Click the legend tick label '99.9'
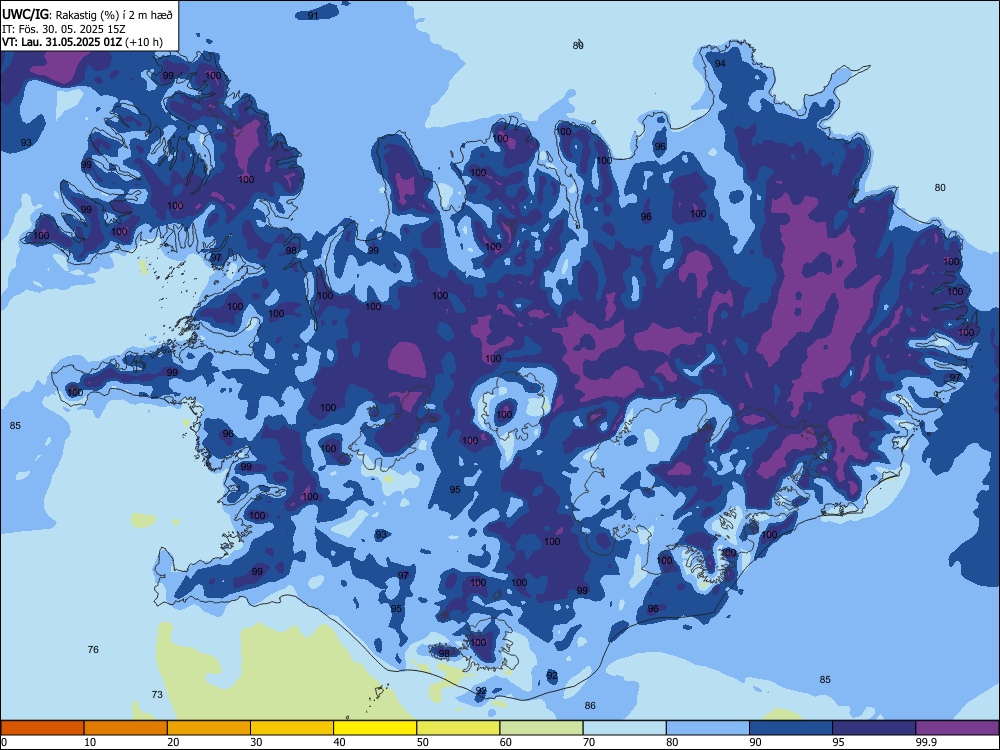This screenshot has width=1000, height=750. point(926,742)
